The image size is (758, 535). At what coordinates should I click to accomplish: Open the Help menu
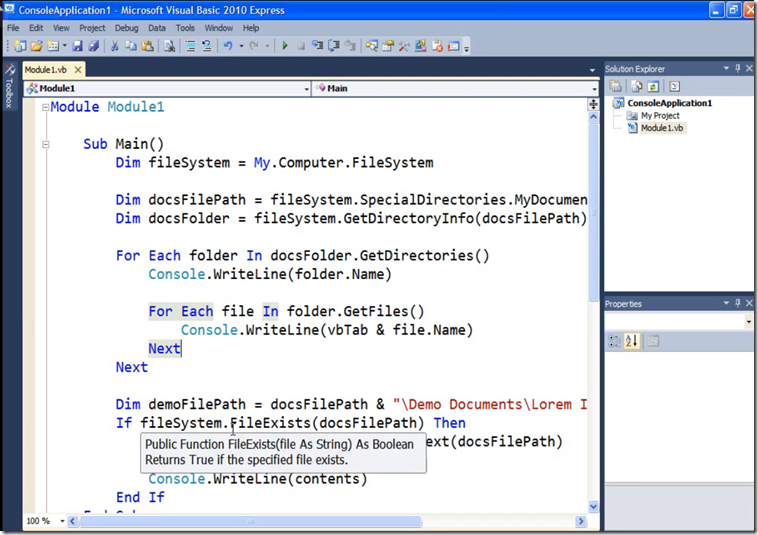[x=250, y=28]
